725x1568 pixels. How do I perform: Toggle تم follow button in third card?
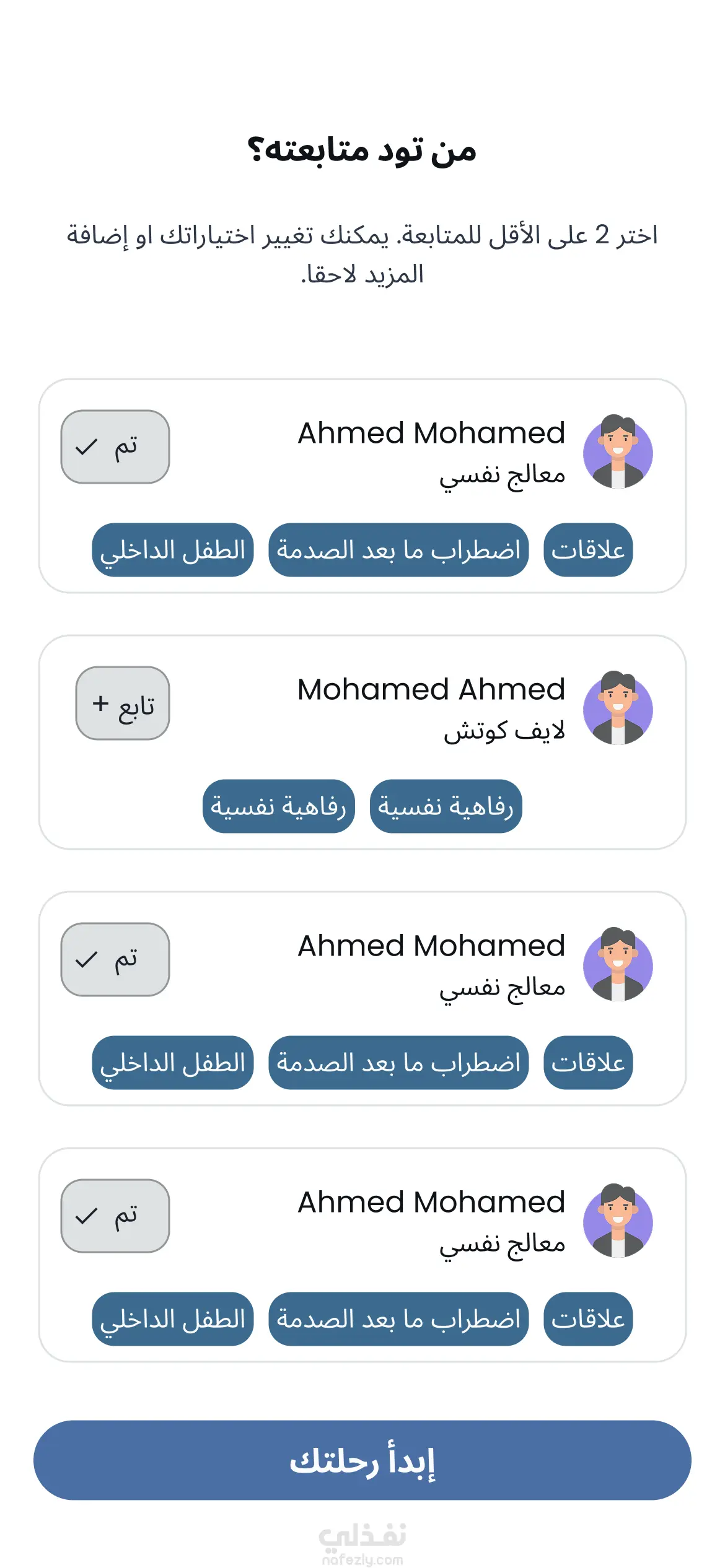(x=115, y=959)
